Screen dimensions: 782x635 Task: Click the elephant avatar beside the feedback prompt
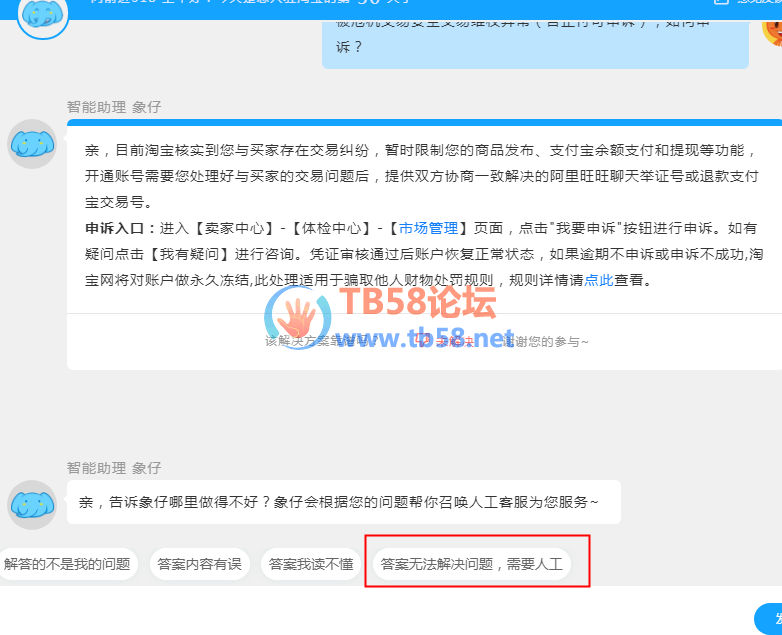[x=32, y=505]
